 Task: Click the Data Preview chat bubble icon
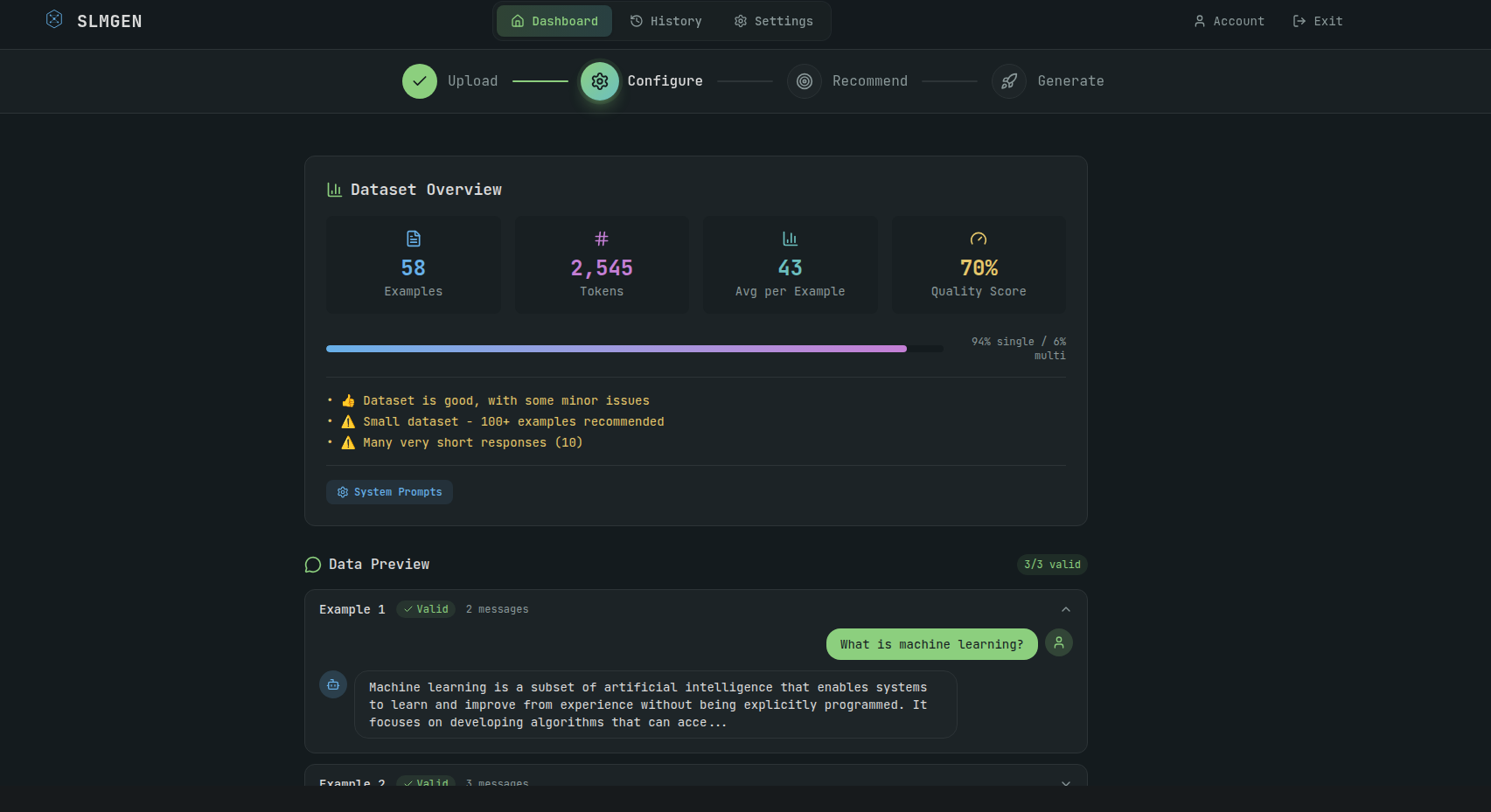tap(312, 564)
